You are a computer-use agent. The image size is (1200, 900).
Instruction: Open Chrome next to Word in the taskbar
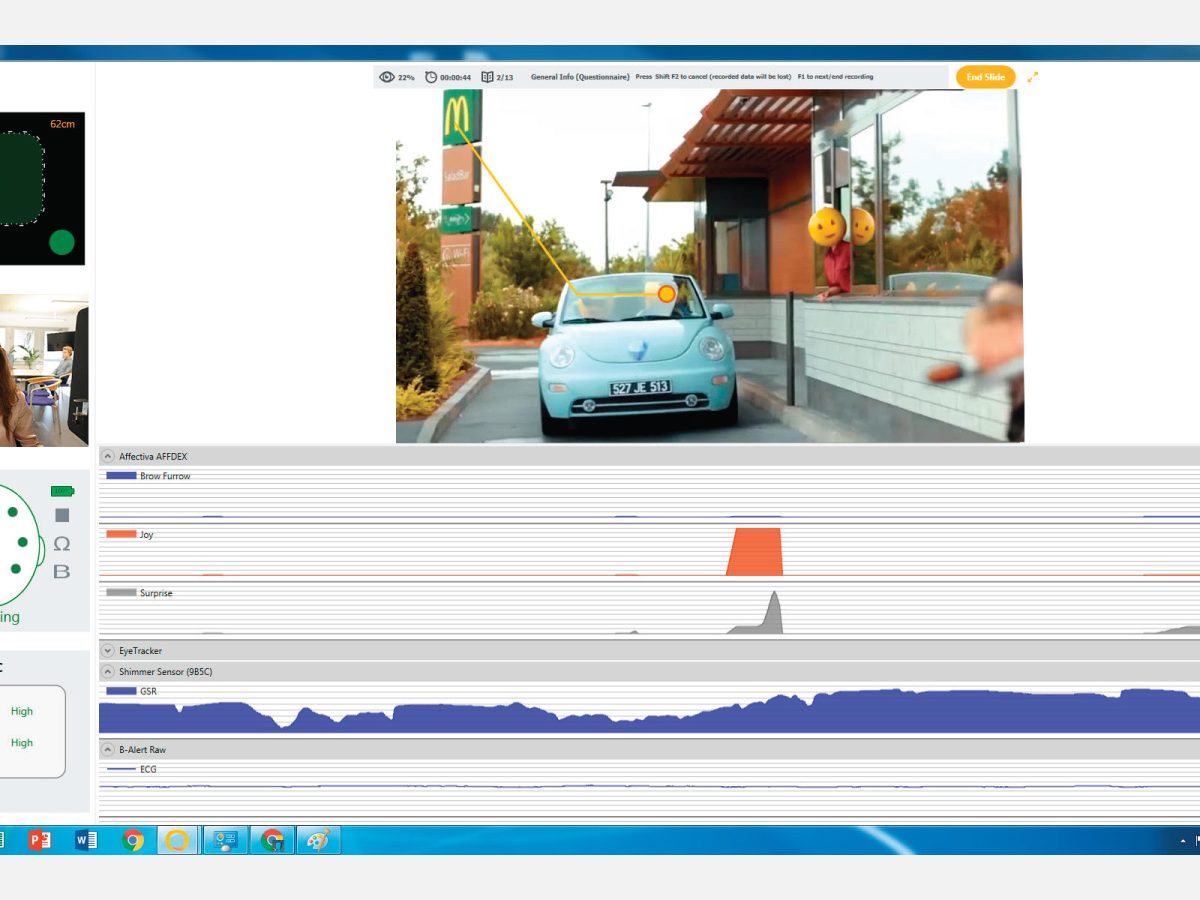(133, 840)
